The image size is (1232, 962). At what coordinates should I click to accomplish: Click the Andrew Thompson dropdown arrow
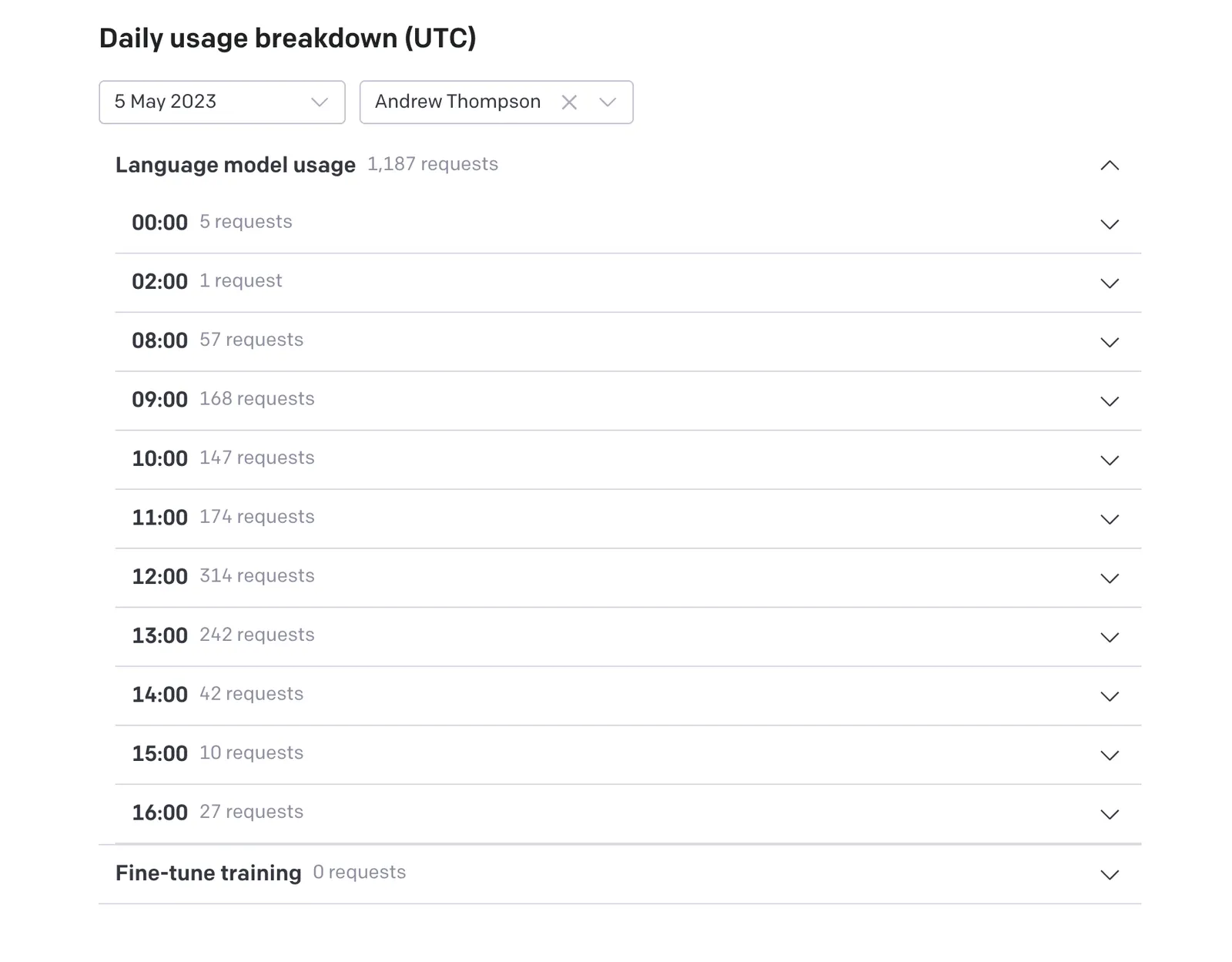[607, 101]
